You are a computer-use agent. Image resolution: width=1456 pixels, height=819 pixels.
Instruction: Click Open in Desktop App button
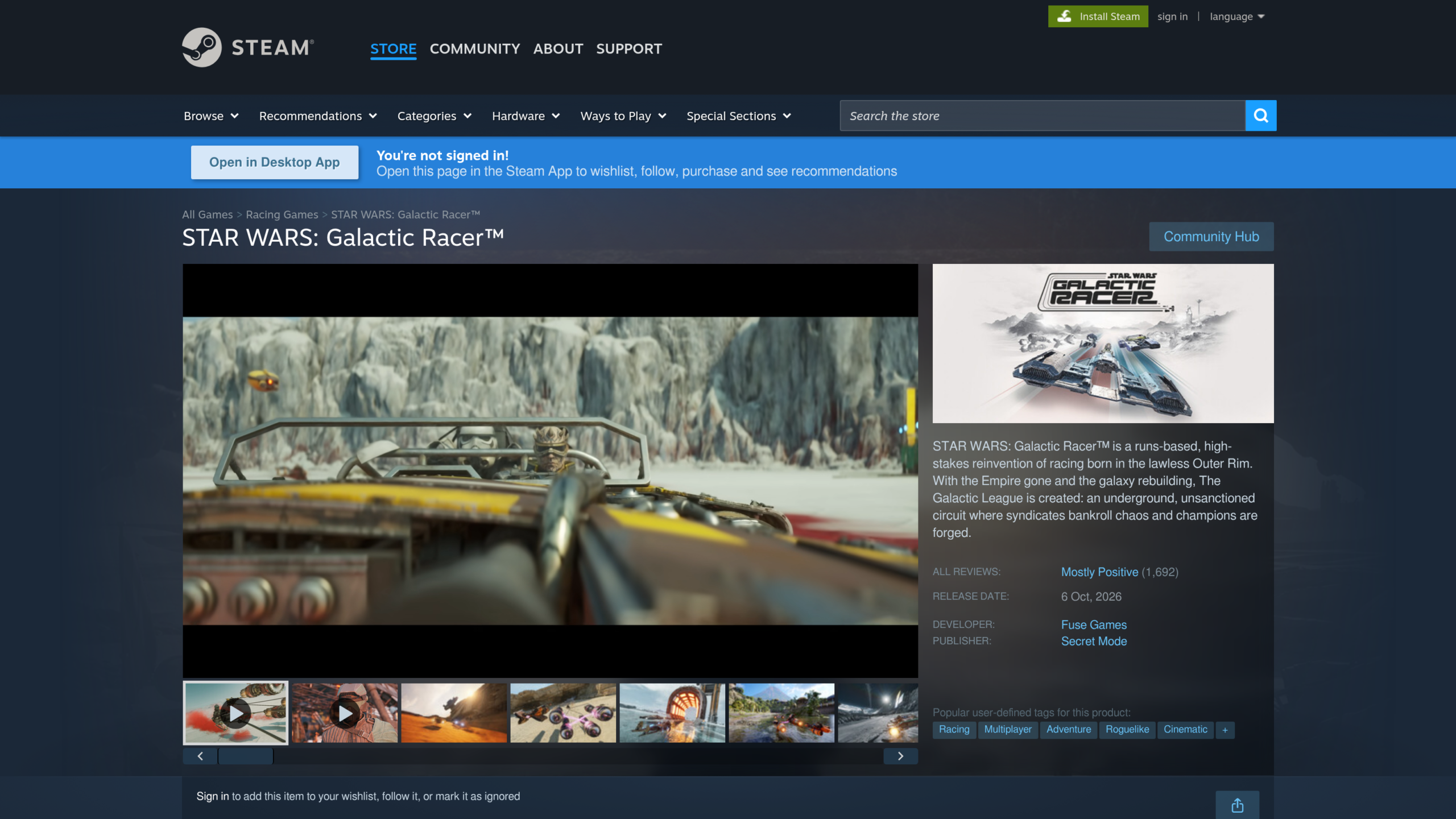275,162
